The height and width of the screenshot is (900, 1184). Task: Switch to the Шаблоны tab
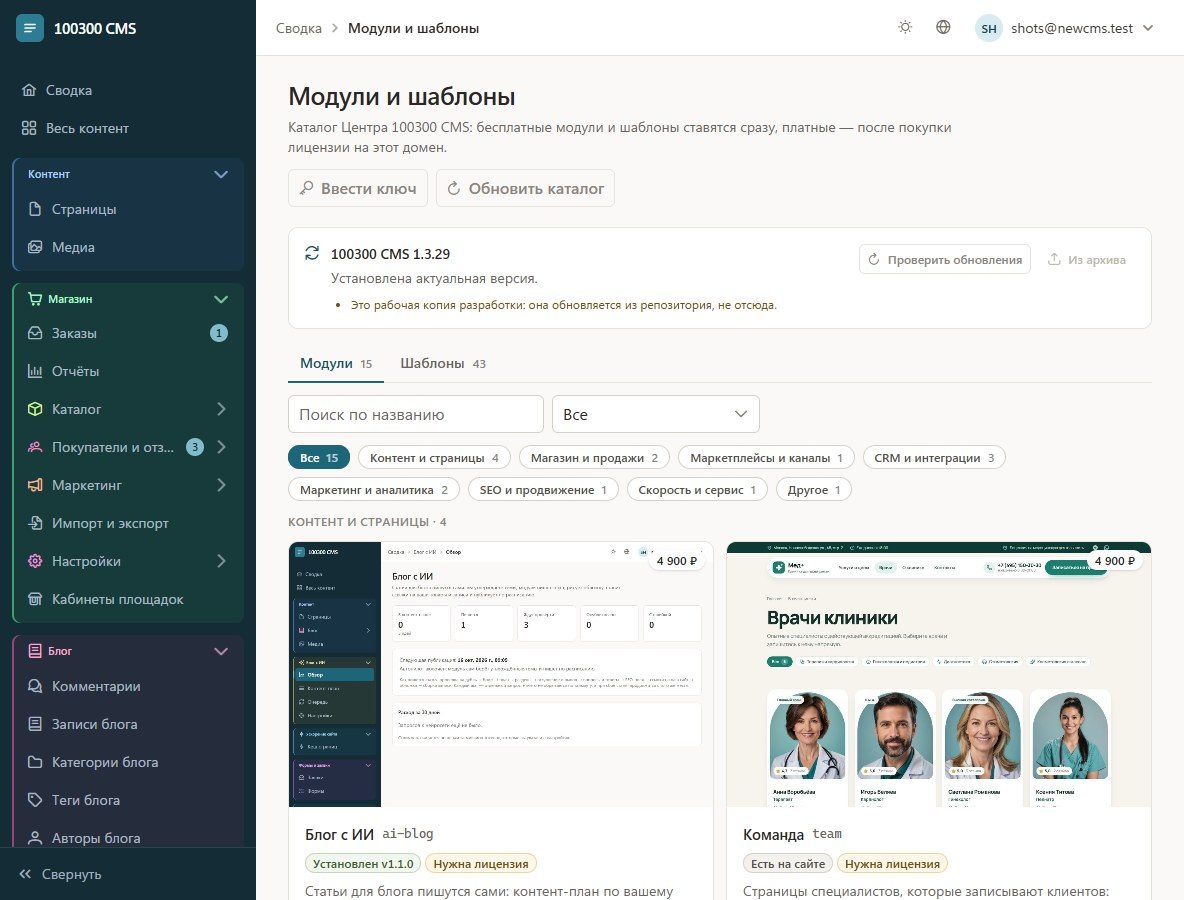pos(442,364)
